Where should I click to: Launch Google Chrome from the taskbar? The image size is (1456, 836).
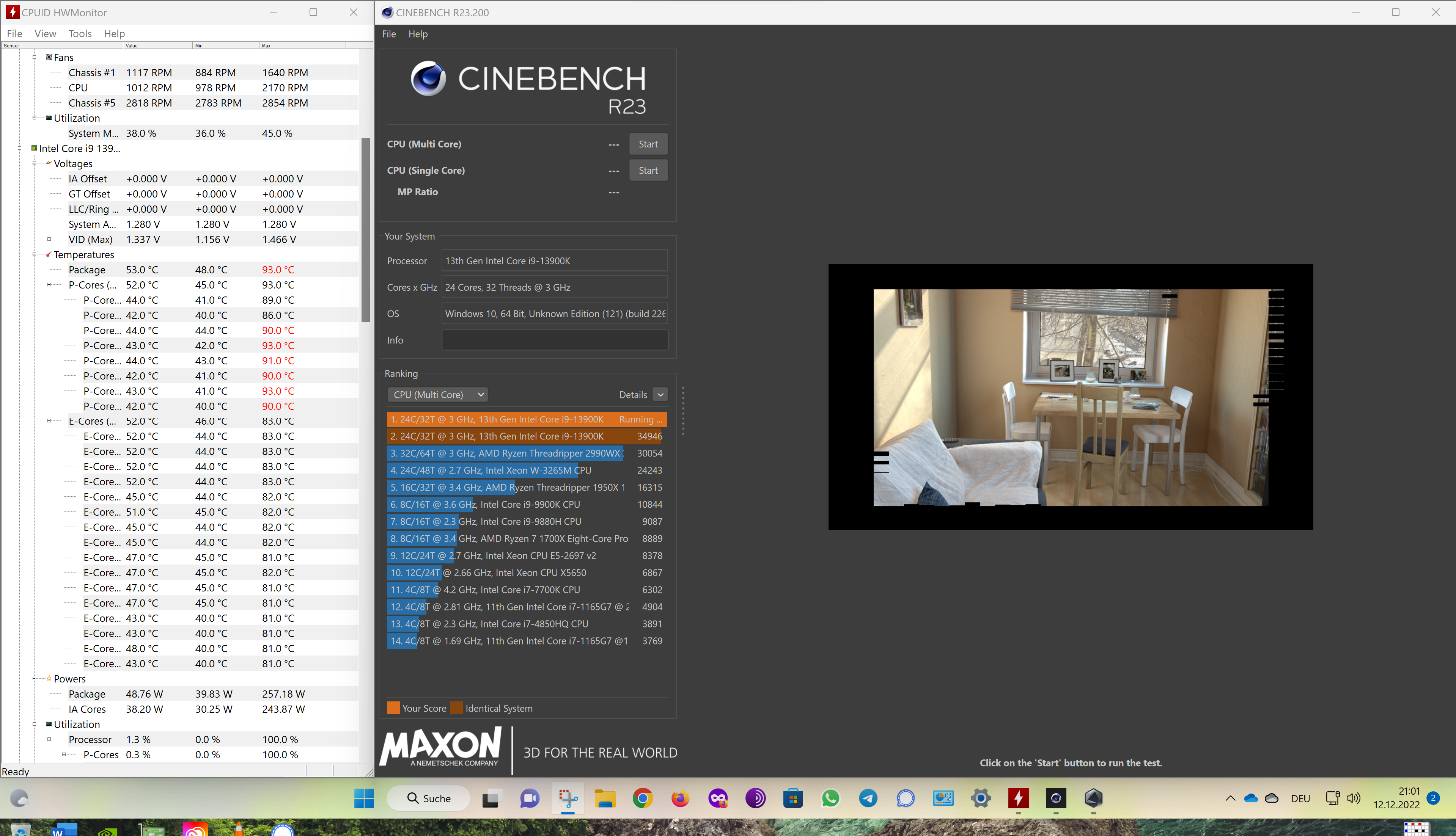pos(643,798)
